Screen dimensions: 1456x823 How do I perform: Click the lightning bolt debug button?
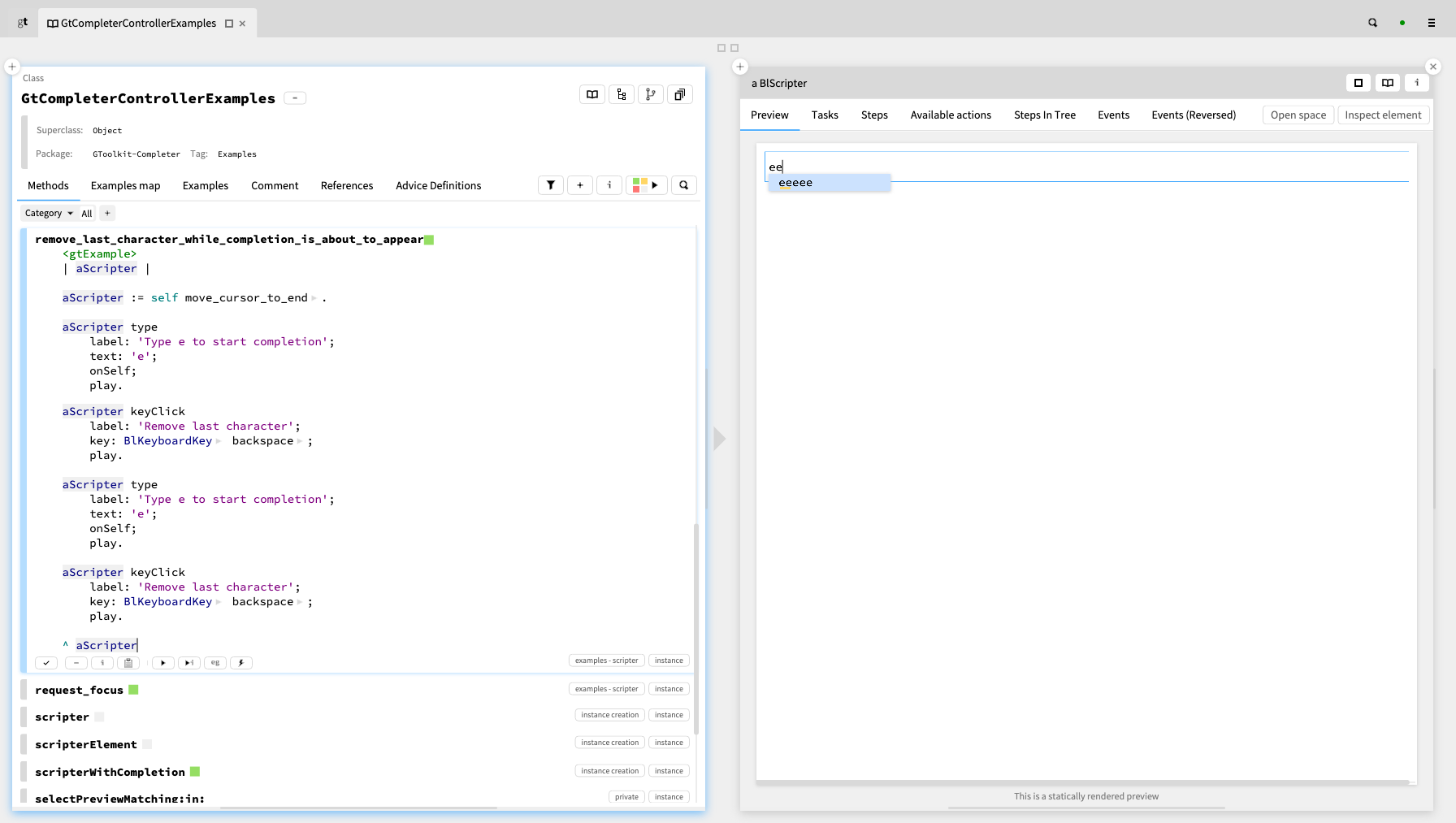(x=241, y=663)
